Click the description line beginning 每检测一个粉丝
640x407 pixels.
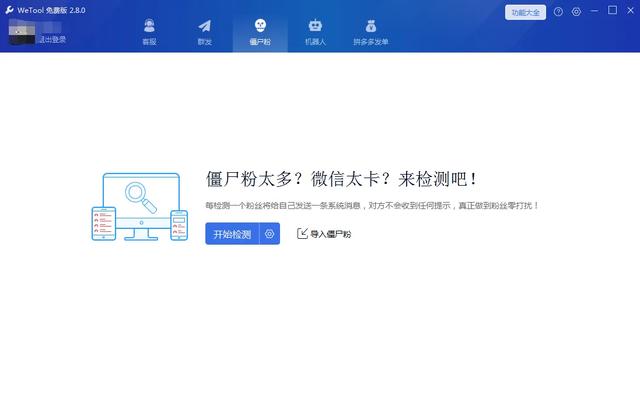click(x=372, y=206)
